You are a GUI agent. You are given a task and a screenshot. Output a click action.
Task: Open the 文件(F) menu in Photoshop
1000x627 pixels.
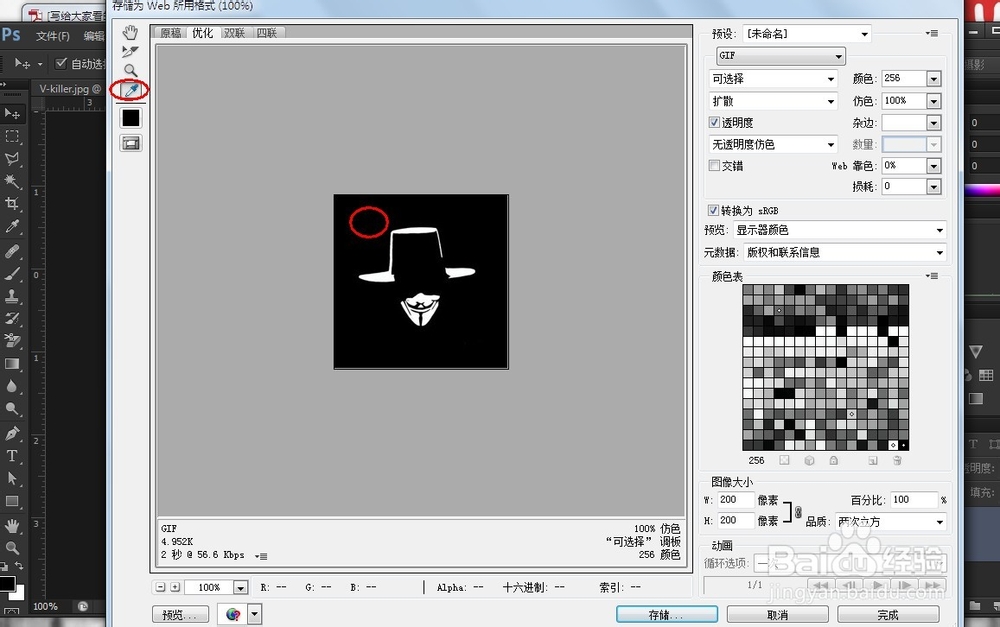(53, 36)
